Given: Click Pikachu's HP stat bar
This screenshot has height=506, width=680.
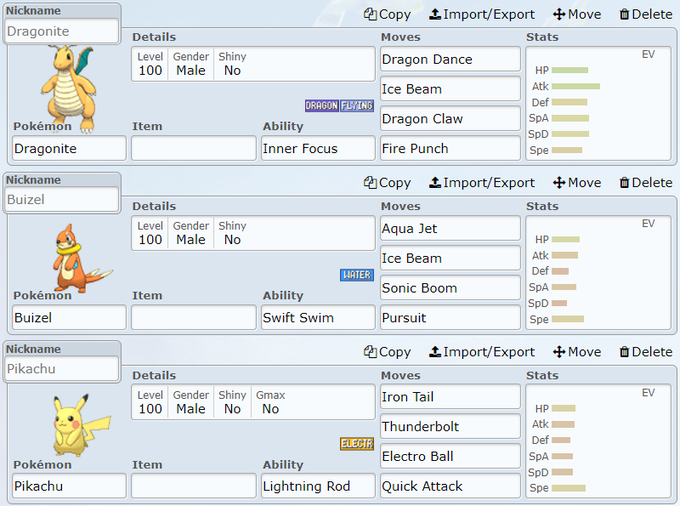Looking at the screenshot, I should [x=564, y=408].
